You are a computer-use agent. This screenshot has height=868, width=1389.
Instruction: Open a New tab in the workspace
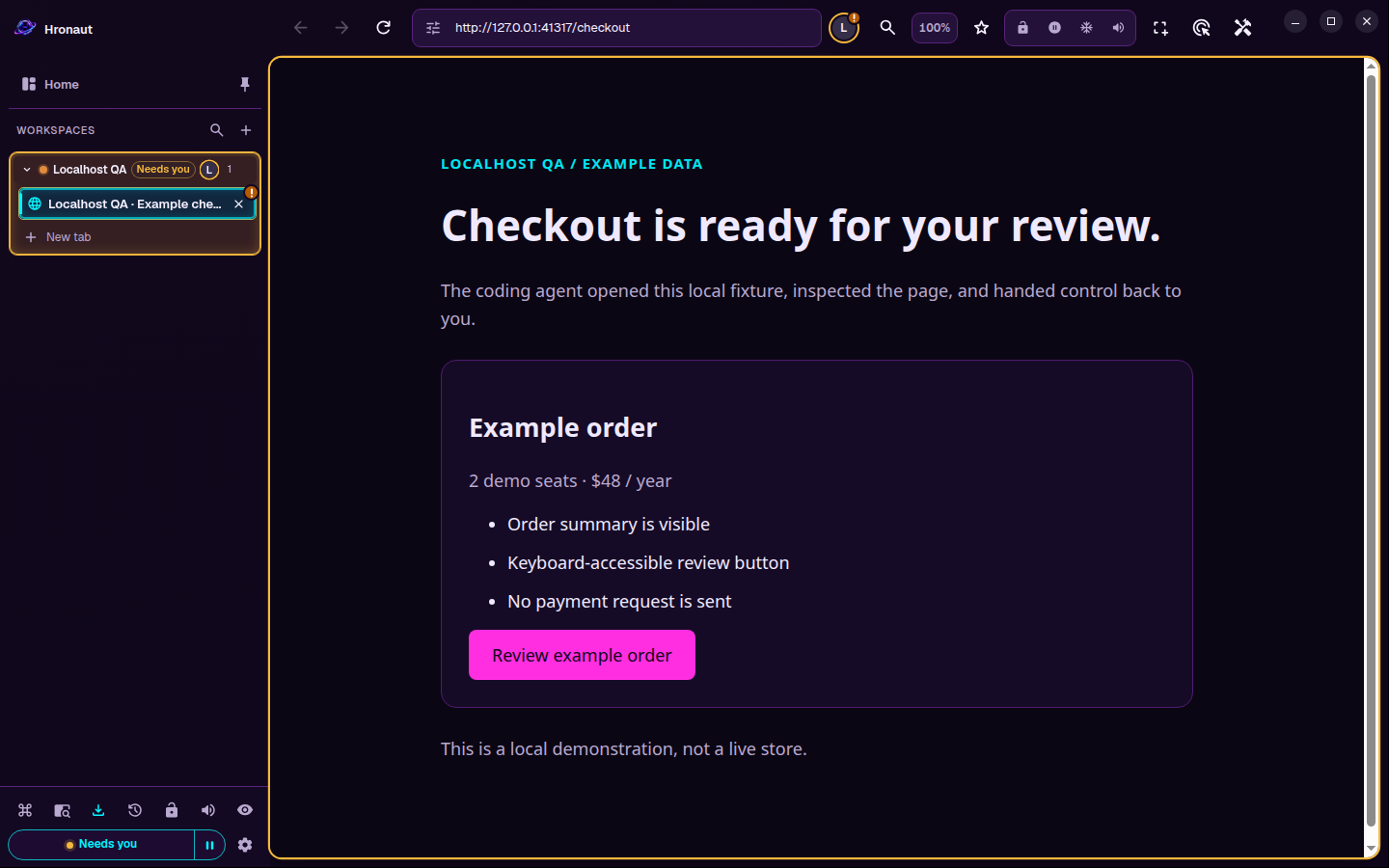pyautogui.click(x=135, y=237)
